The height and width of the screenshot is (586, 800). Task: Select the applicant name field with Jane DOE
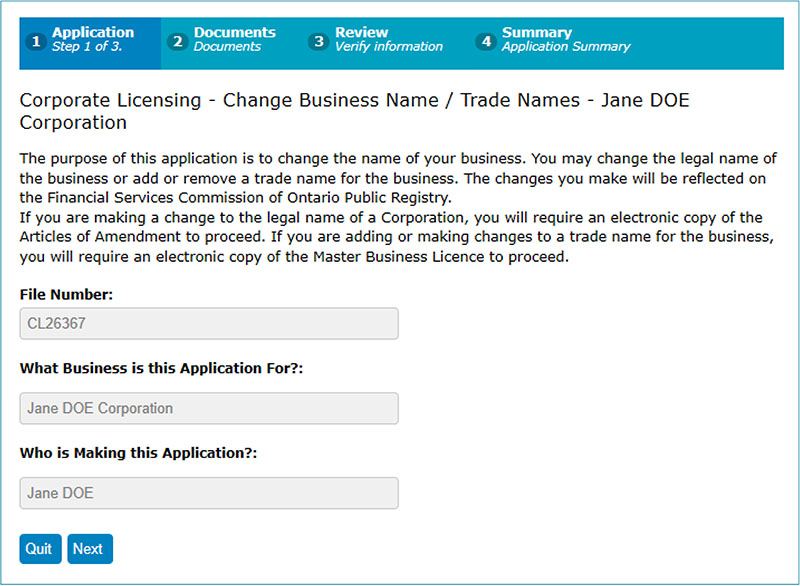coord(209,493)
